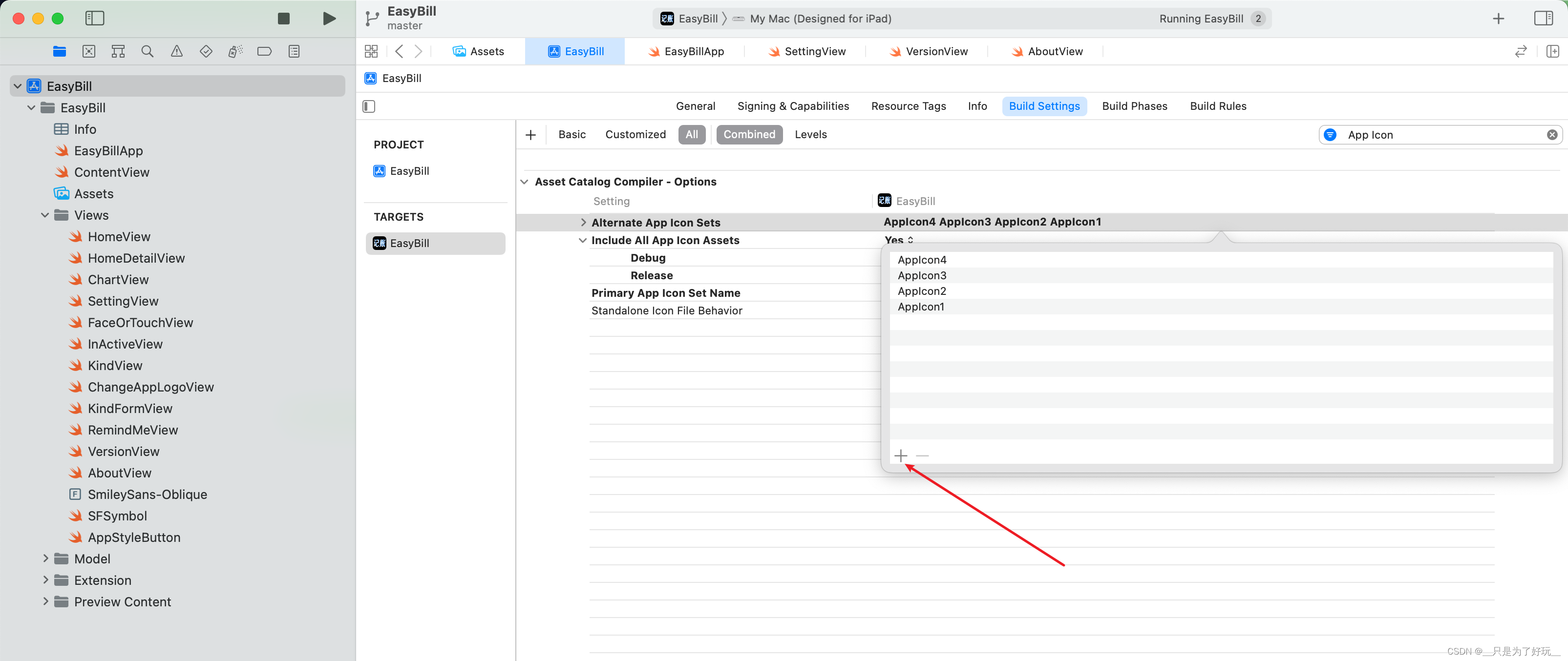Screen dimensions: 1568x661
Task: Collapse Asset Catalog Compiler Options section
Action: point(524,182)
